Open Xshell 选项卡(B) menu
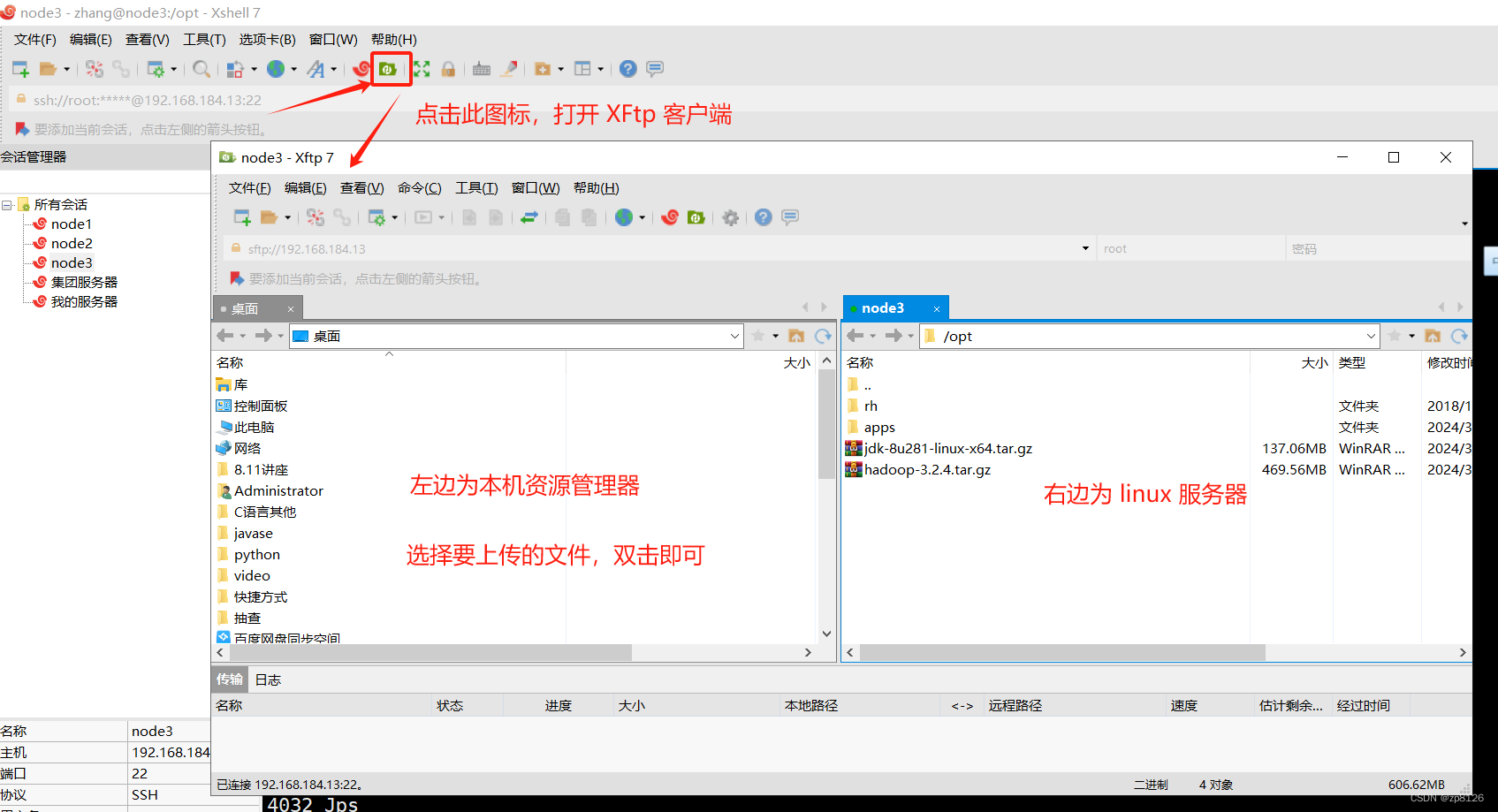Image resolution: width=1498 pixels, height=812 pixels. click(268, 40)
